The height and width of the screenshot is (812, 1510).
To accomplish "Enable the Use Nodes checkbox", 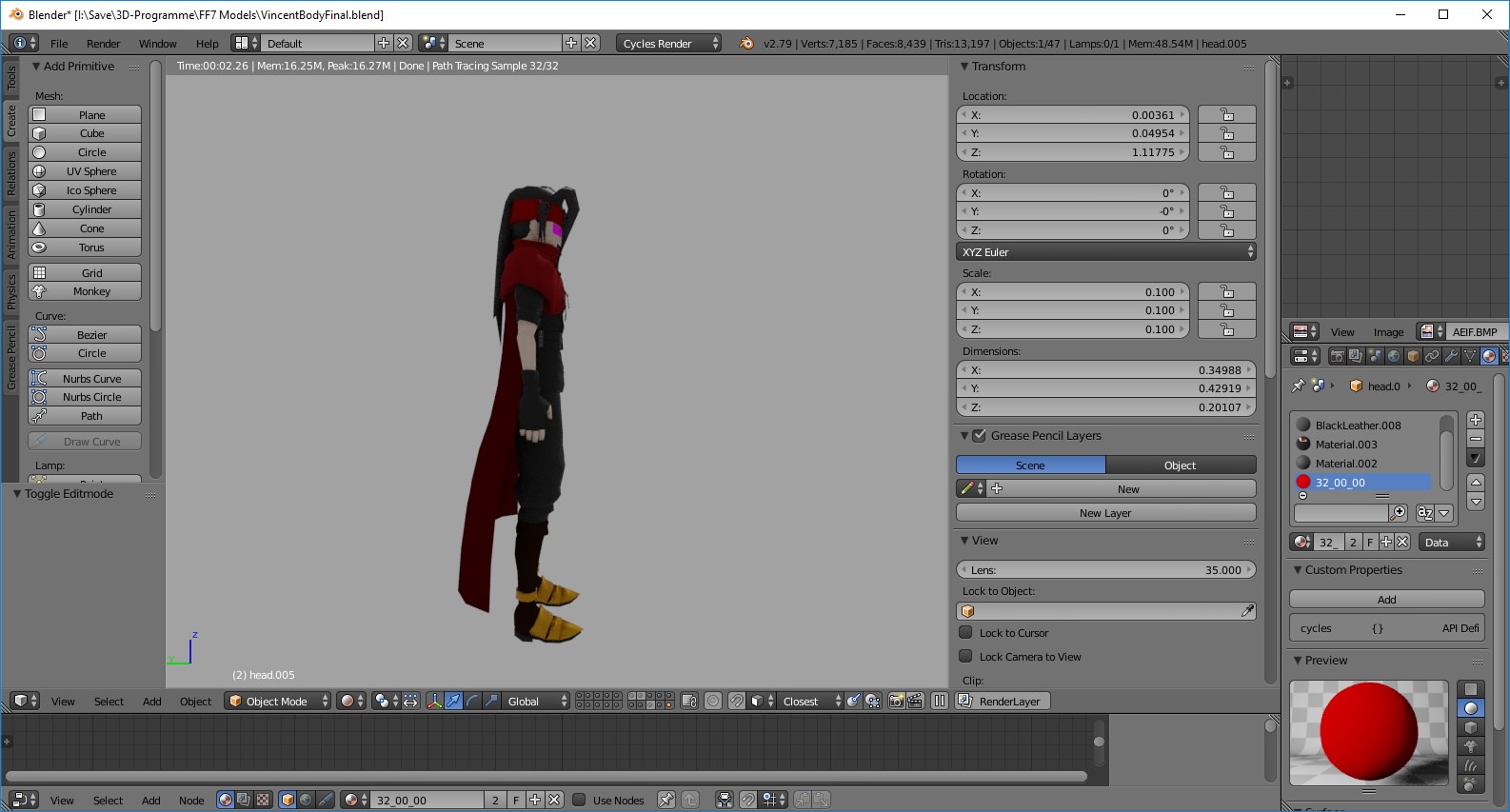I will click(578, 800).
